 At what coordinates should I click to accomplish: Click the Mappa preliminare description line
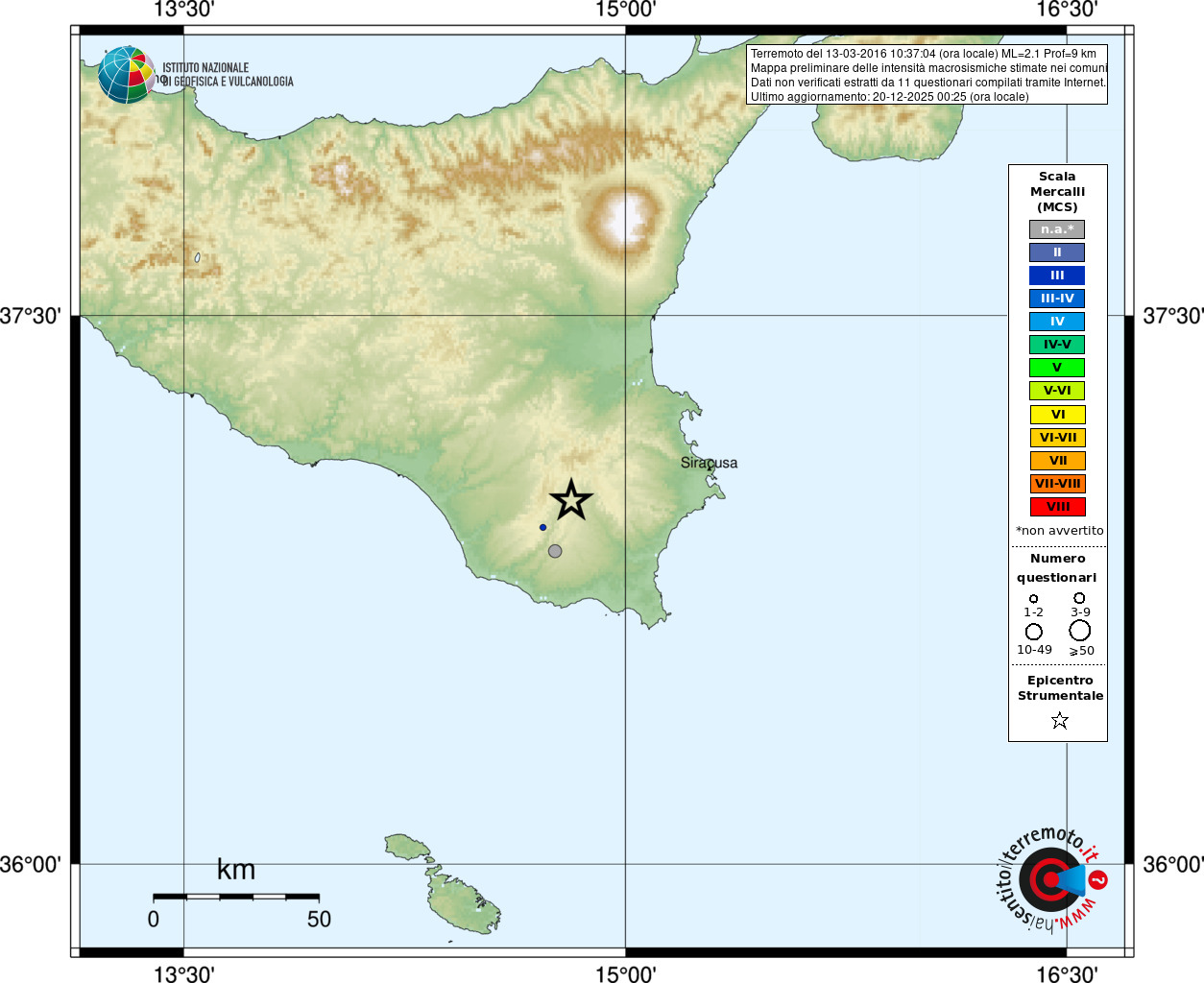pos(929,68)
